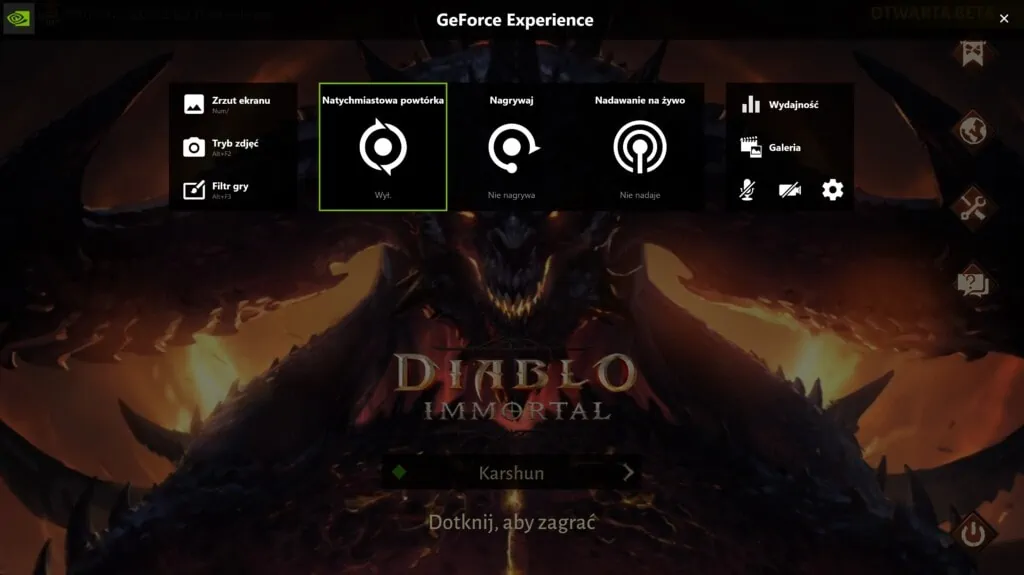Image resolution: width=1024 pixels, height=575 pixels.
Task: Toggle the muted microphone
Action: (x=747, y=190)
